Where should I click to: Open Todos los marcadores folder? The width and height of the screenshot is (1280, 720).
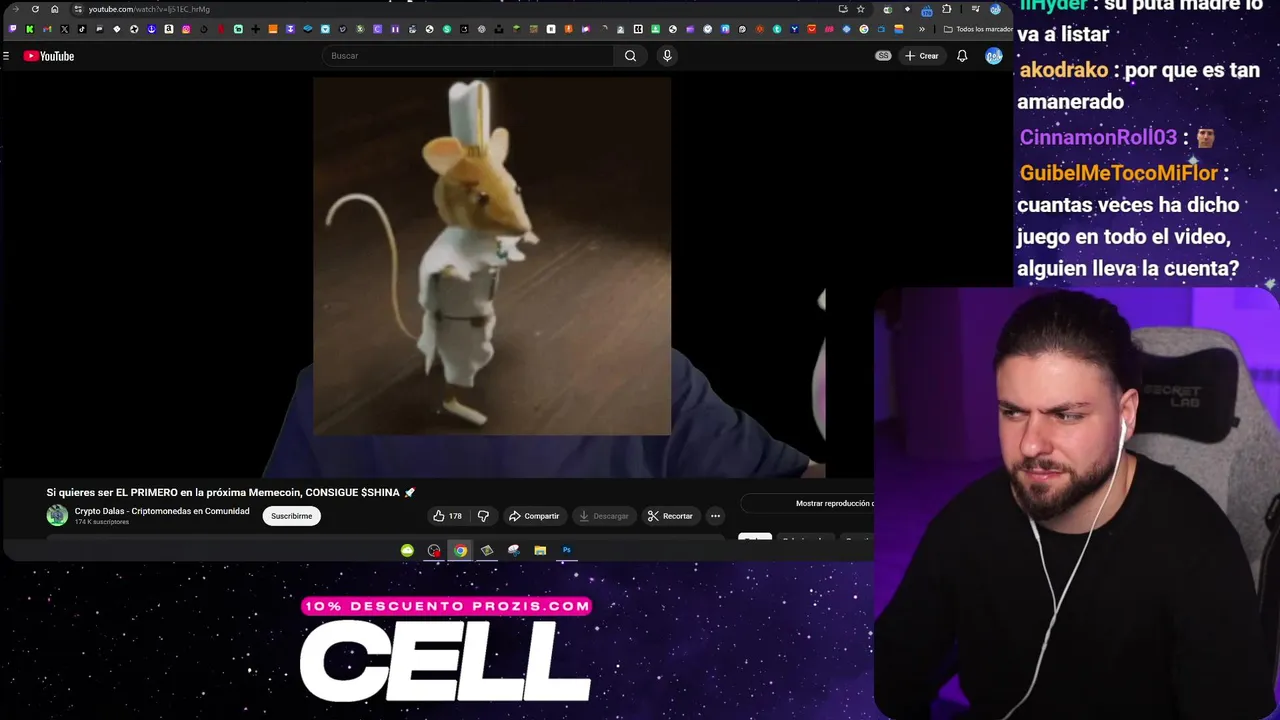click(978, 29)
